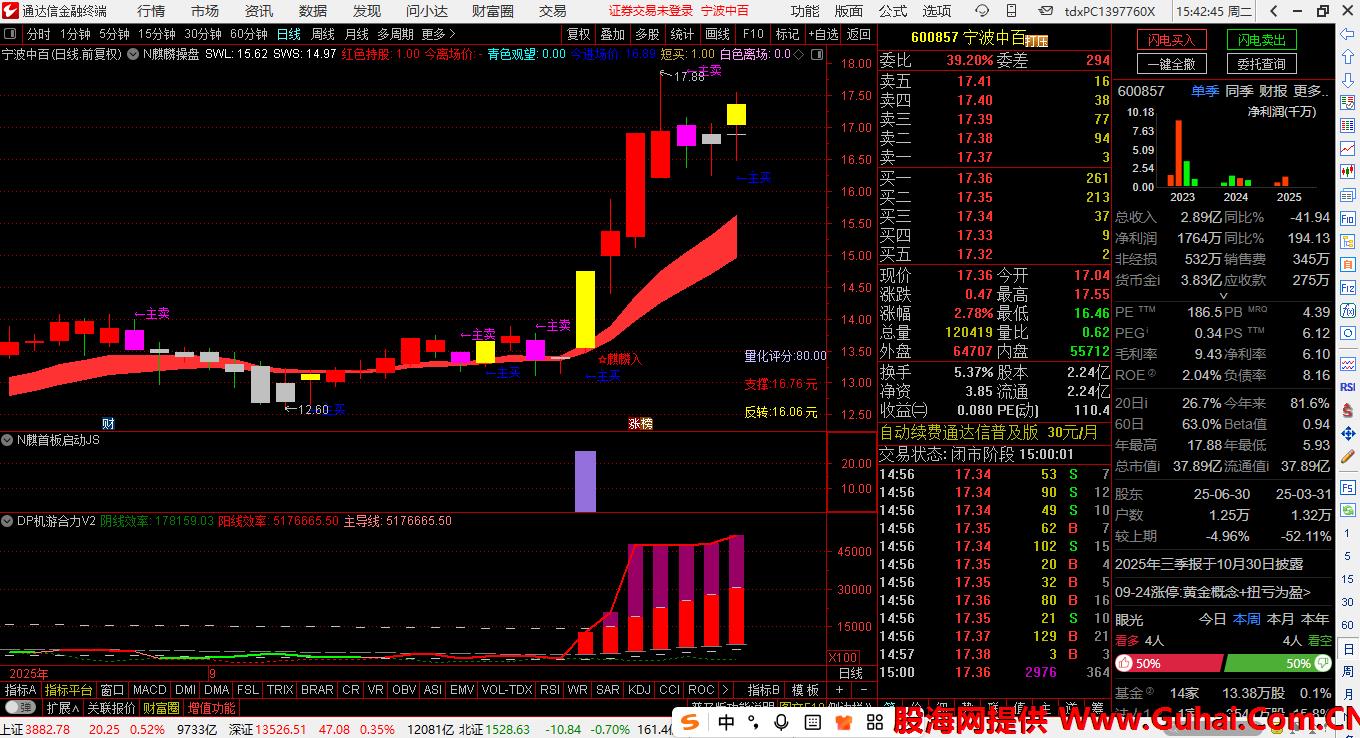
Task: Open the 行情 menu
Action: point(151,11)
